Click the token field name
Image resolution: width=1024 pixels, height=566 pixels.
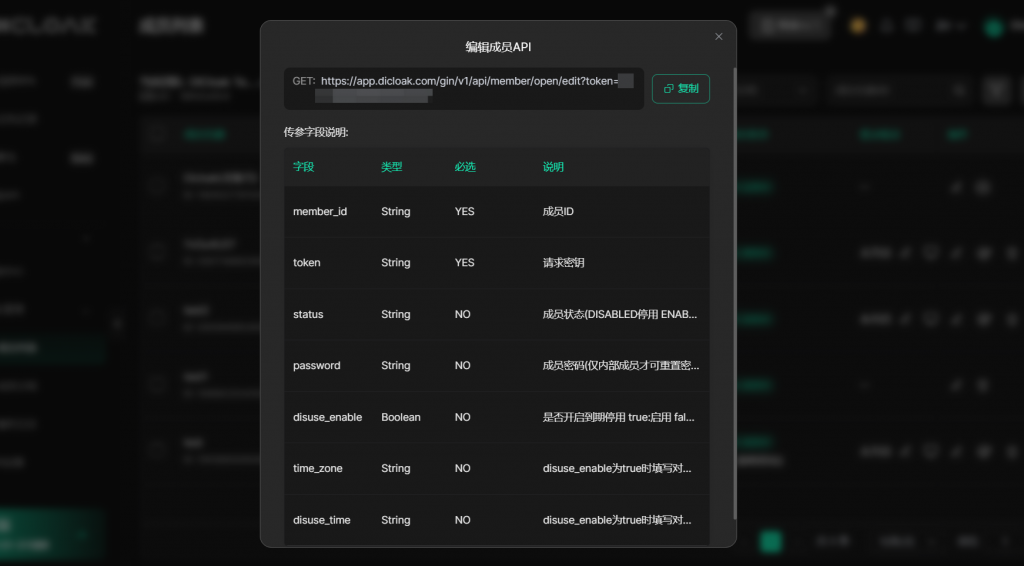click(306, 263)
